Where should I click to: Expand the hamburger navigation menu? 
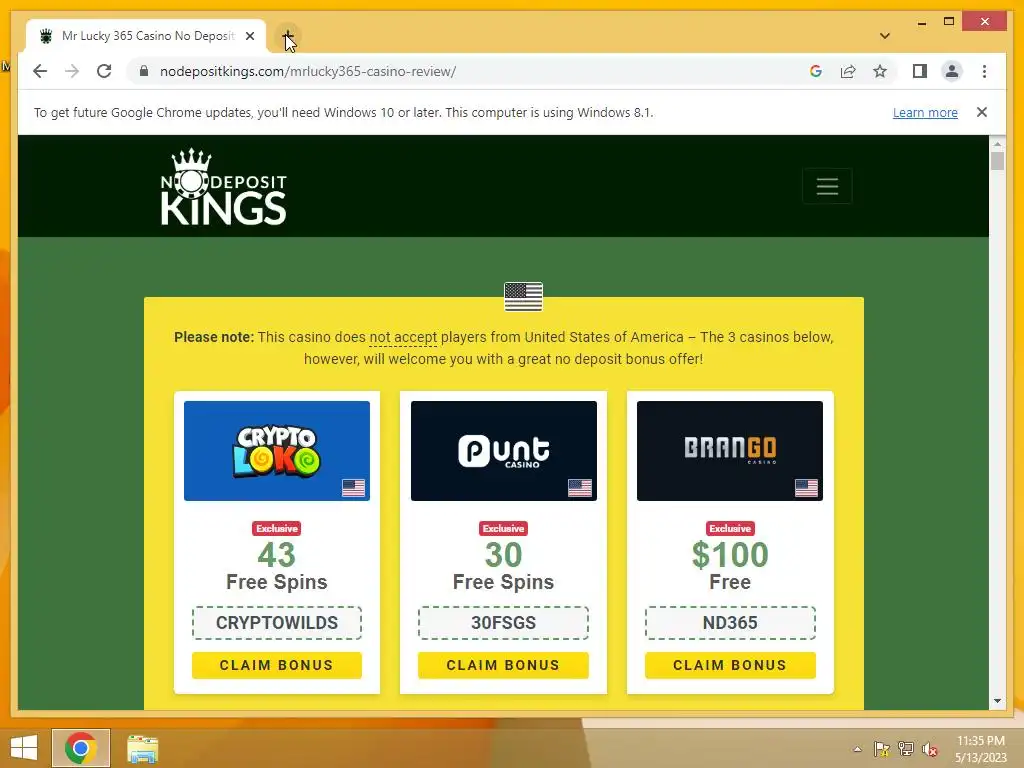click(827, 186)
